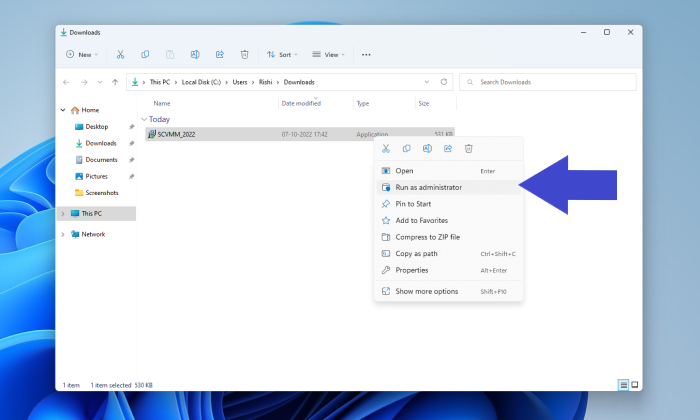This screenshot has height=420, width=700.
Task: Open Desktop in the navigation pane
Action: [97, 127]
